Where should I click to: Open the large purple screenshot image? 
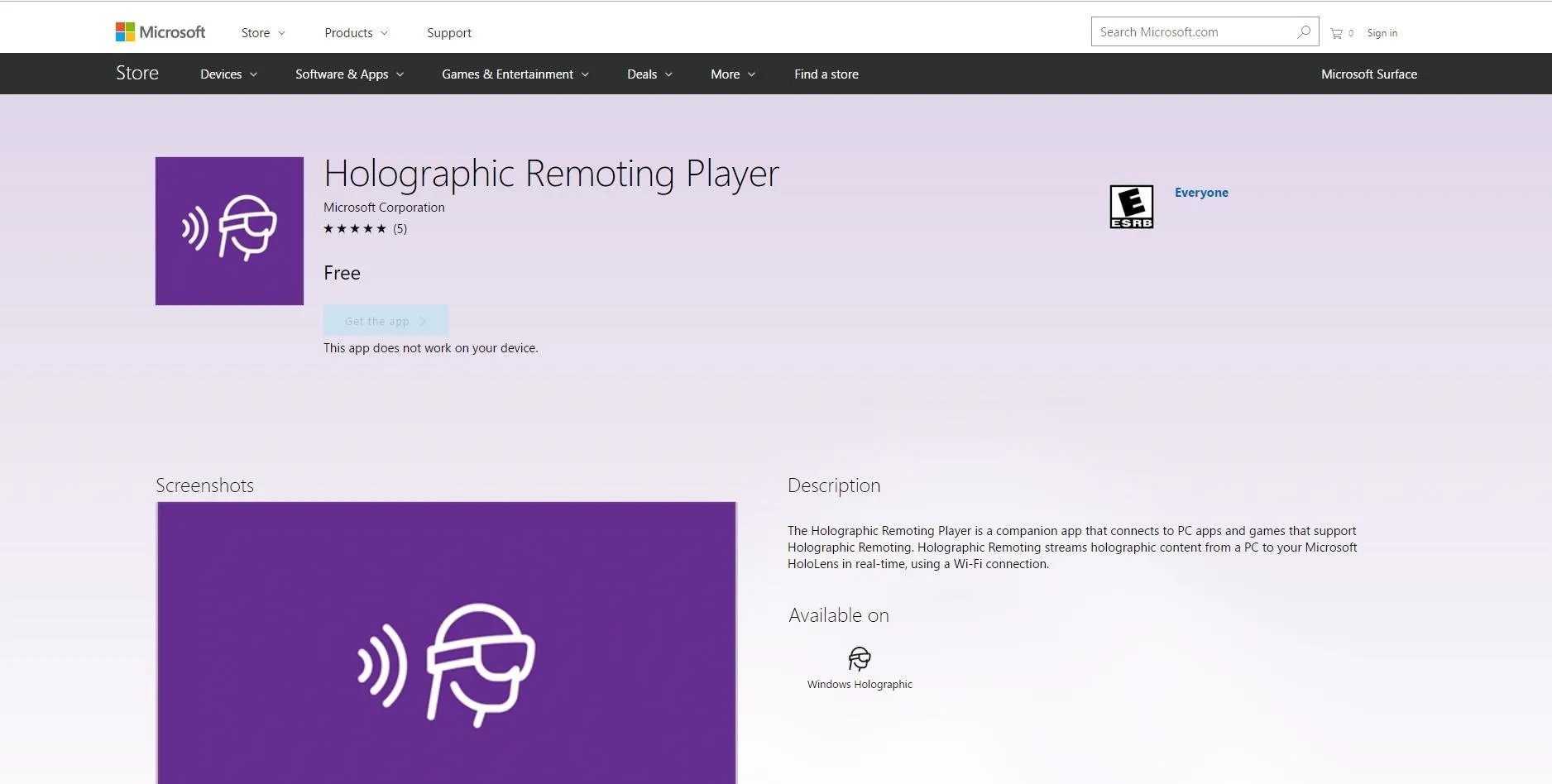point(447,643)
